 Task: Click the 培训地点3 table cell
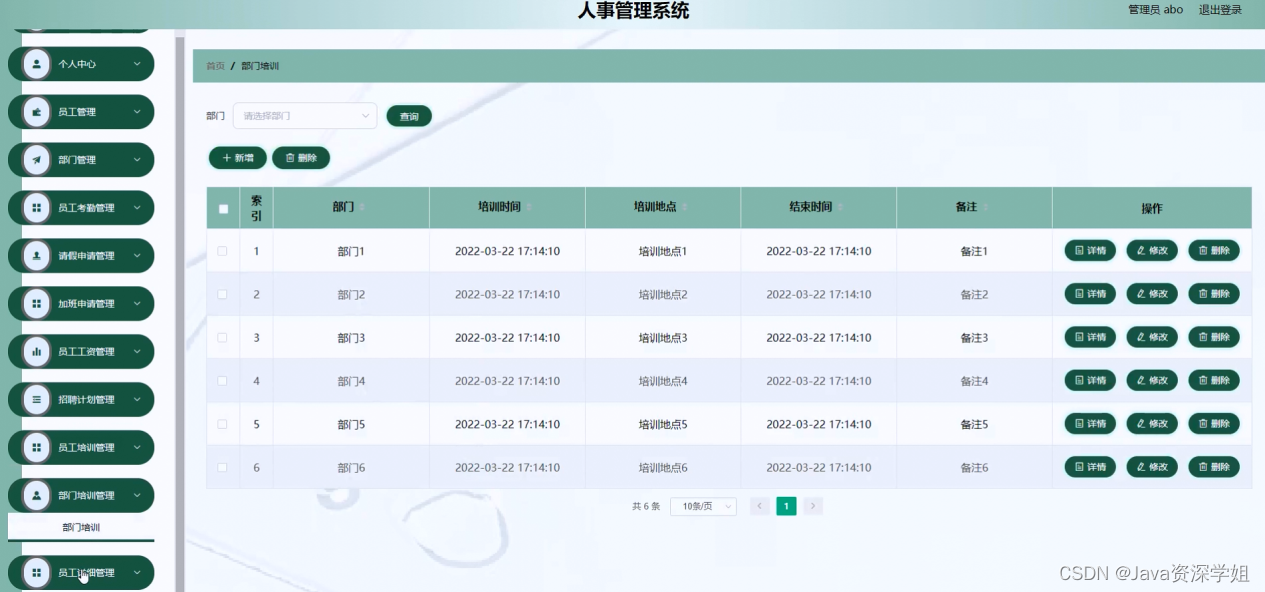pos(663,338)
